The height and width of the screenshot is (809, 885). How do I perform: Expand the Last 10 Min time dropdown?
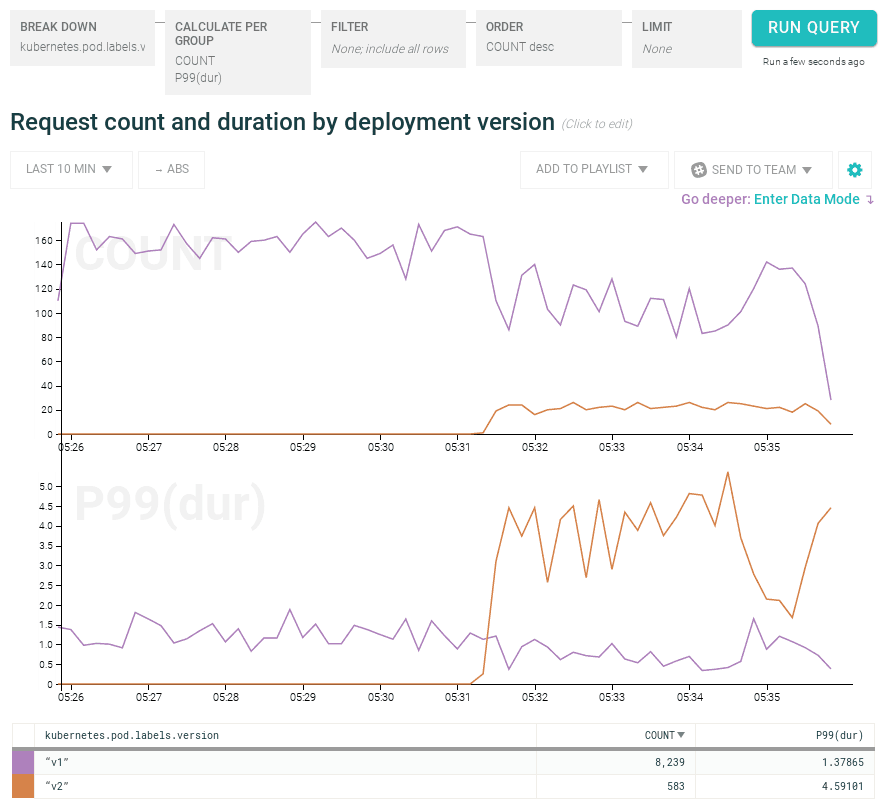tap(70, 169)
